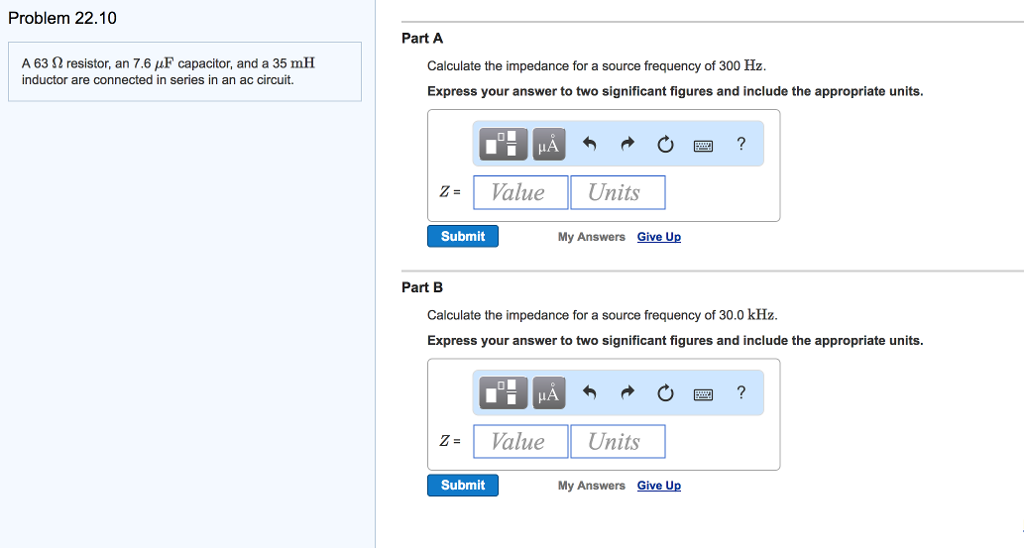Click the redo arrow in Part A

[627, 145]
